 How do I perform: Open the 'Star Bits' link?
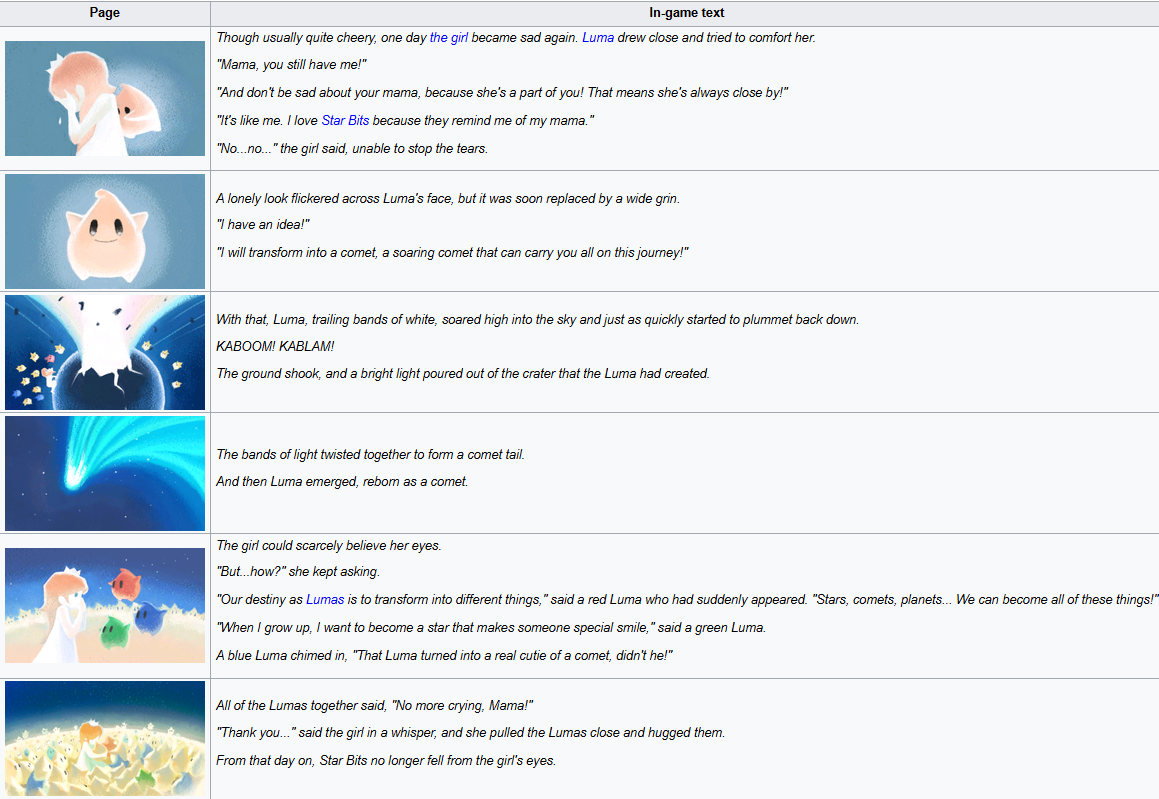[x=345, y=120]
